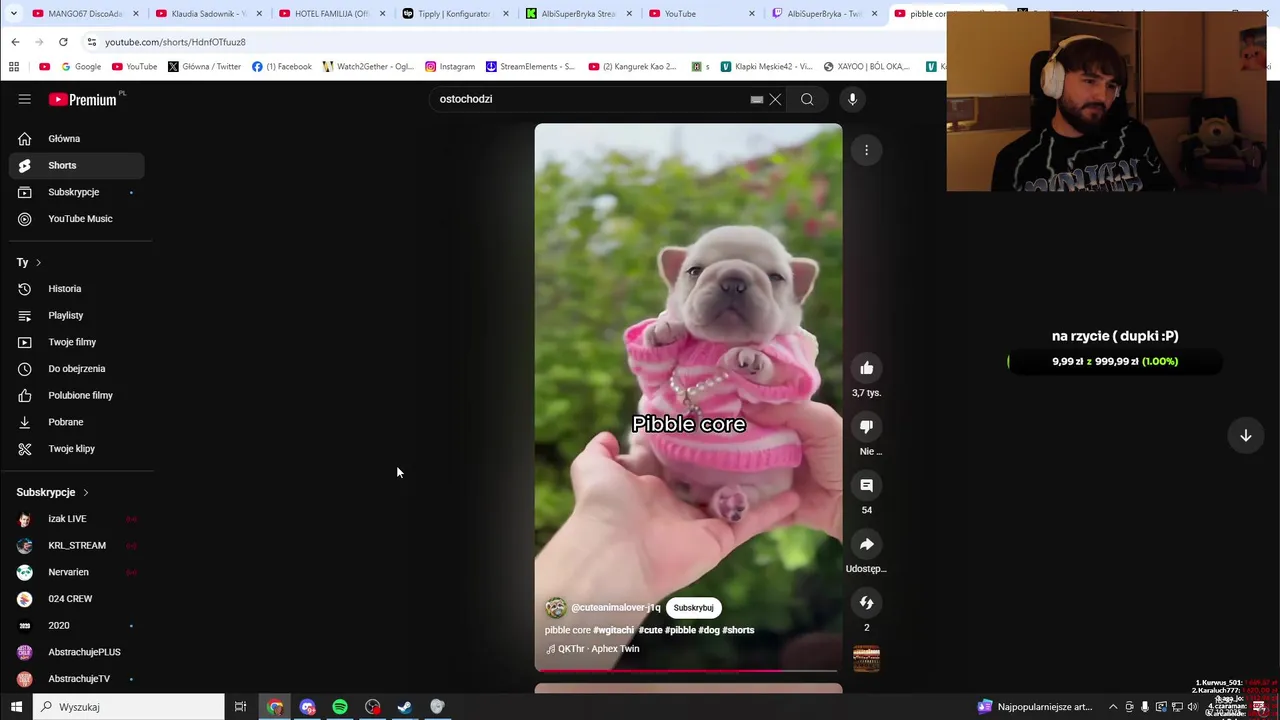
Task: Clear the search field with X
Action: (775, 99)
